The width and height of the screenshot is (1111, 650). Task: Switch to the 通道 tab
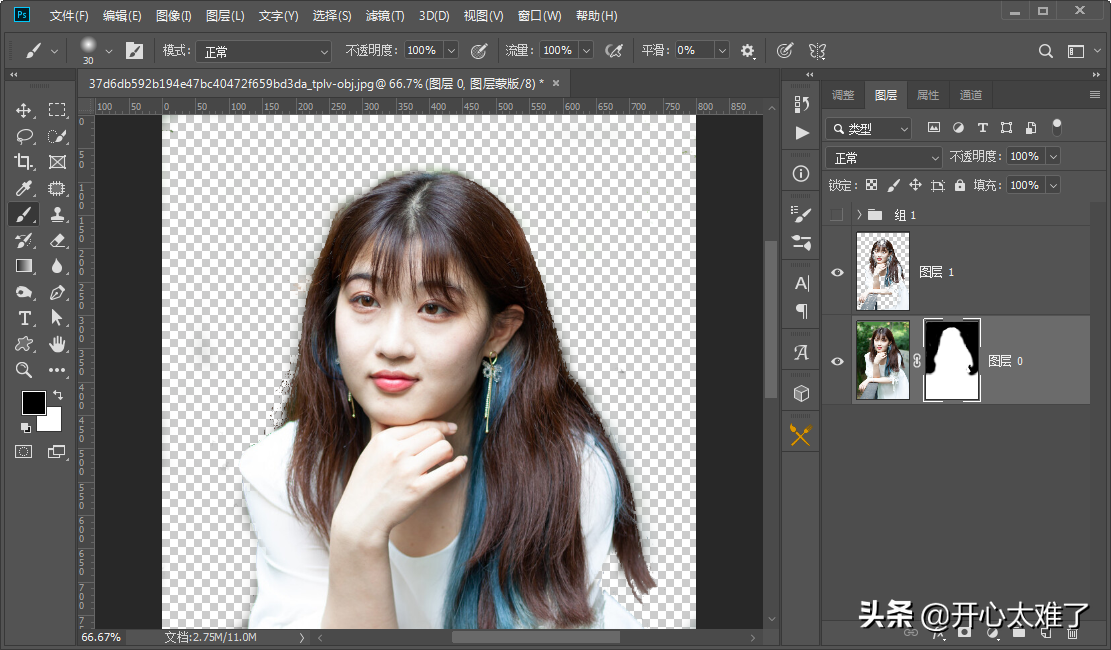click(x=970, y=95)
